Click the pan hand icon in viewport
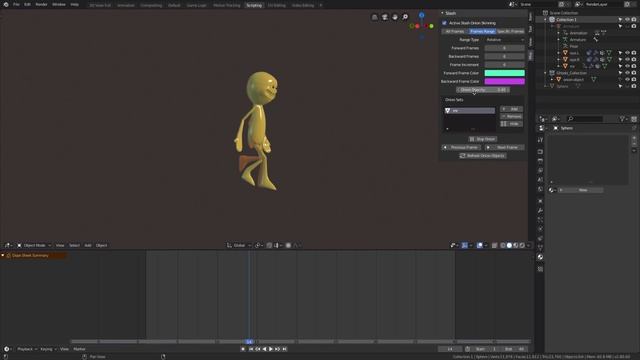The height and width of the screenshot is (360, 640). point(395,17)
